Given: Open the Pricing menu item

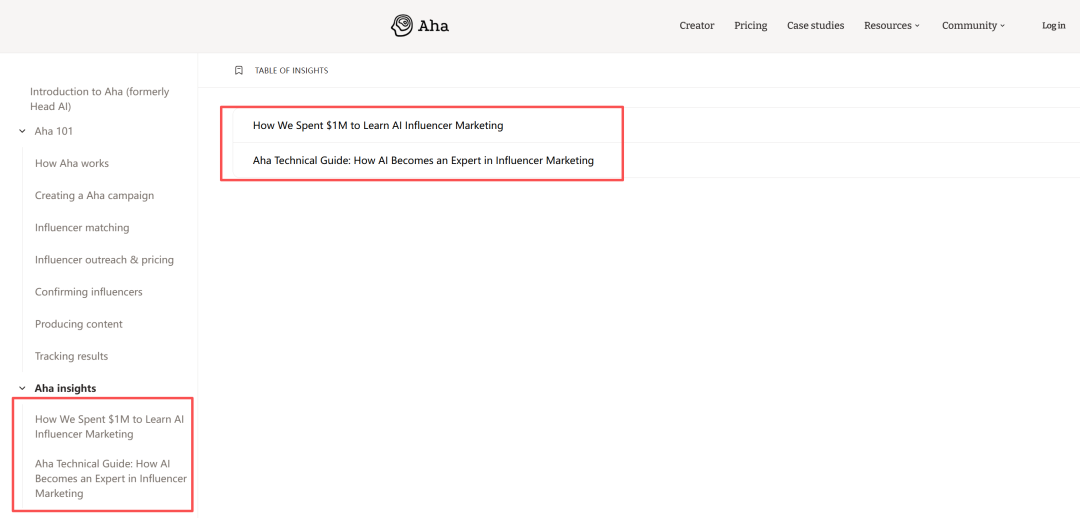Looking at the screenshot, I should [750, 26].
